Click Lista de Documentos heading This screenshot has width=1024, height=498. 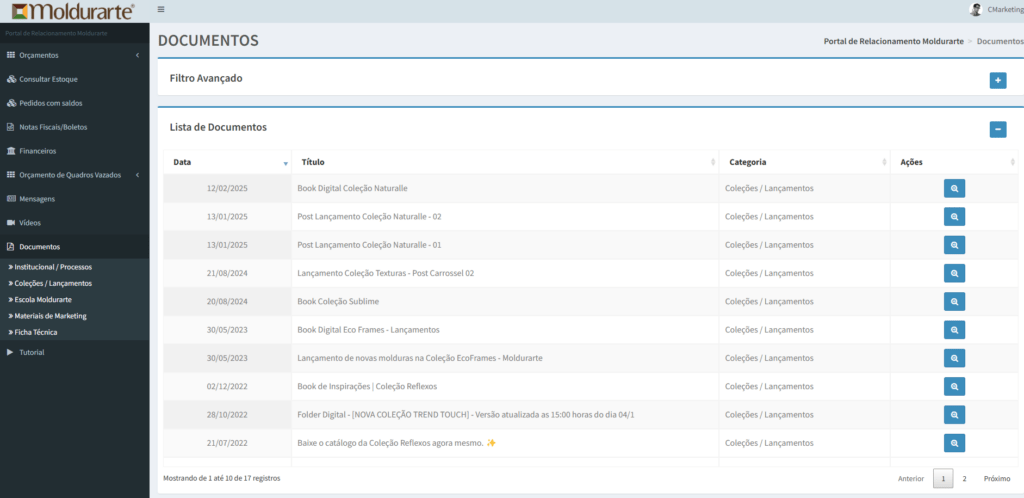[218, 127]
